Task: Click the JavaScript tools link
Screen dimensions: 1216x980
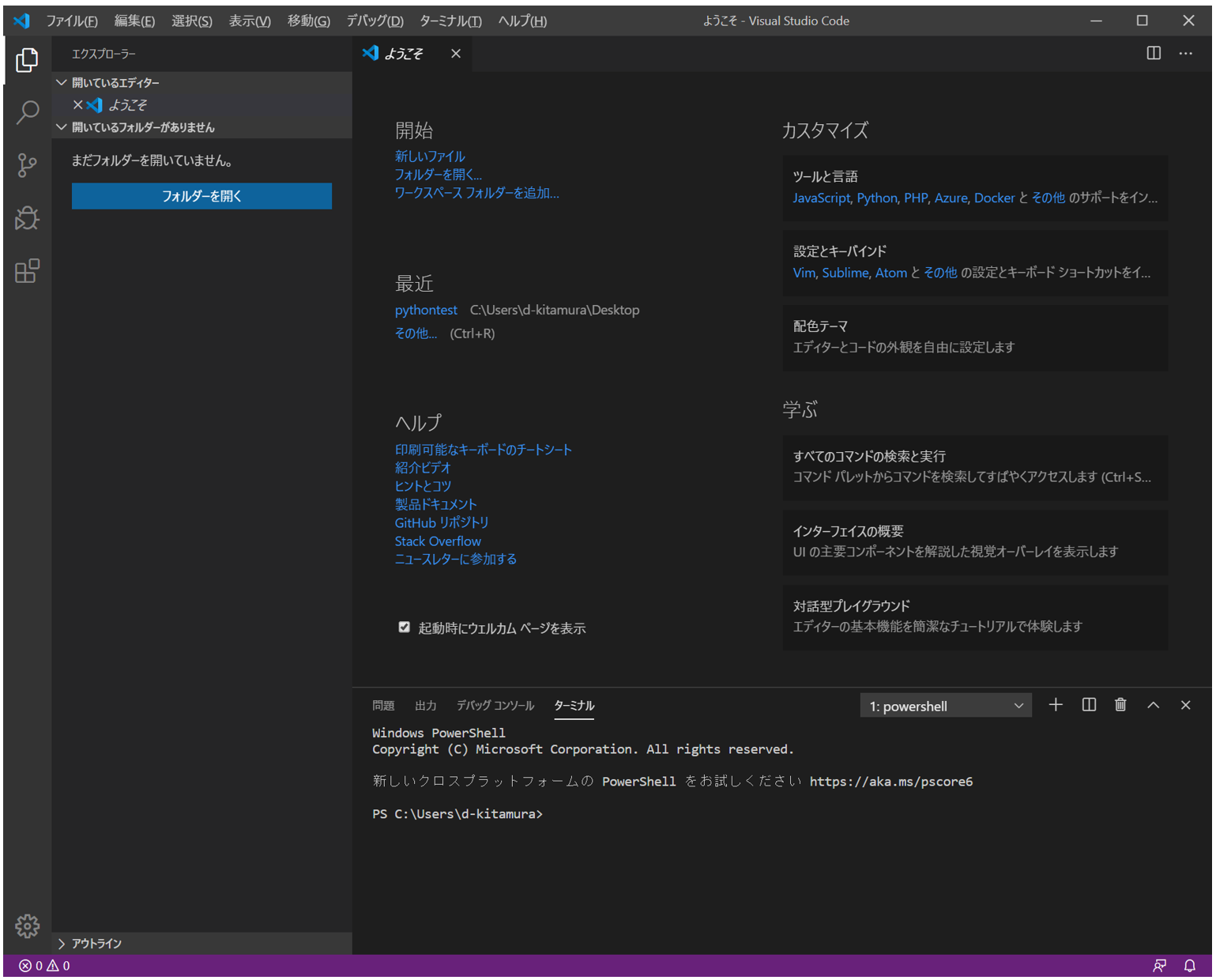Action: pyautogui.click(x=822, y=198)
